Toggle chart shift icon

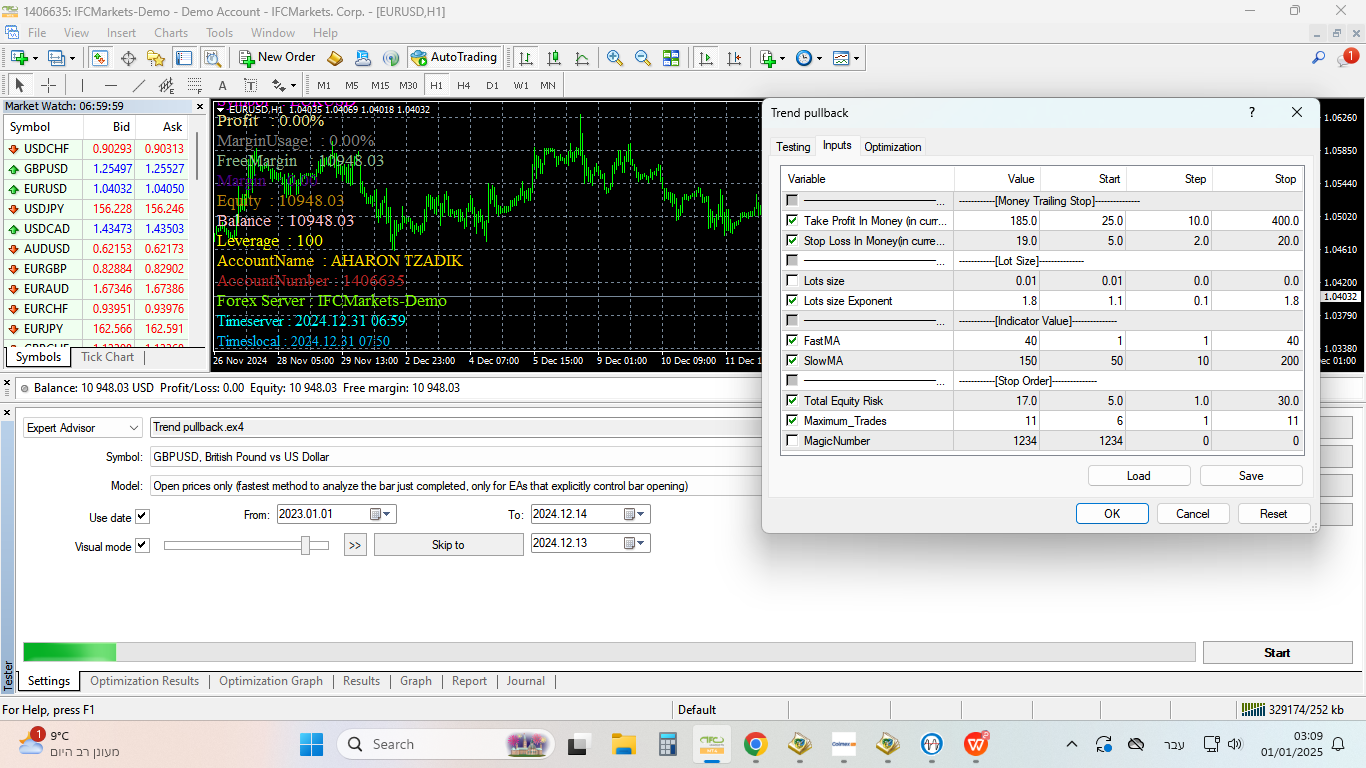tap(734, 58)
